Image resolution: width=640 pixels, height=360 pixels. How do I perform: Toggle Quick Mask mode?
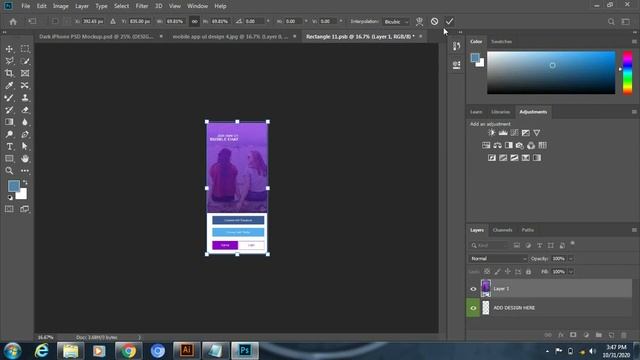click(x=9, y=209)
